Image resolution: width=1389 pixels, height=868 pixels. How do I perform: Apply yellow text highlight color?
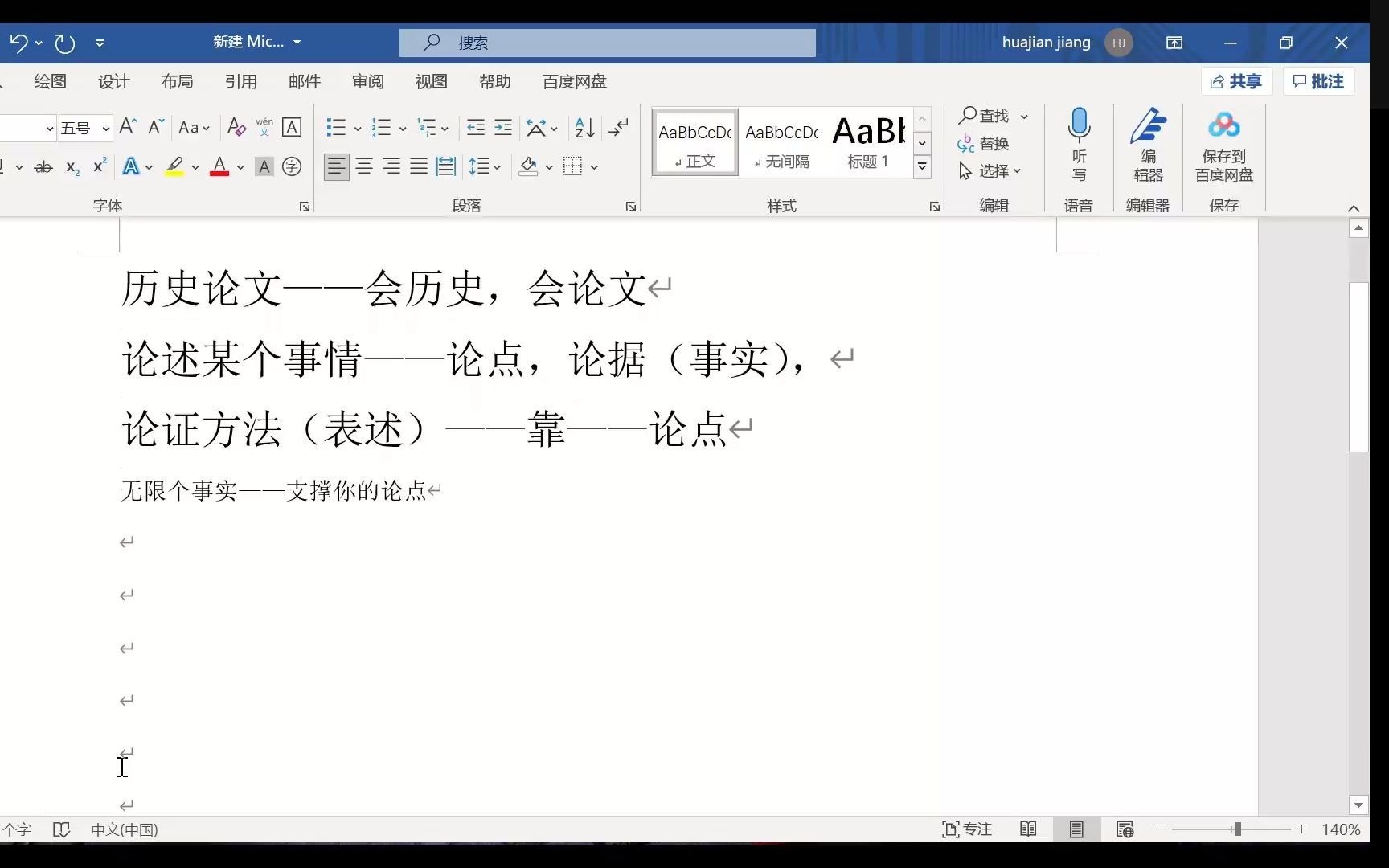pos(174,166)
